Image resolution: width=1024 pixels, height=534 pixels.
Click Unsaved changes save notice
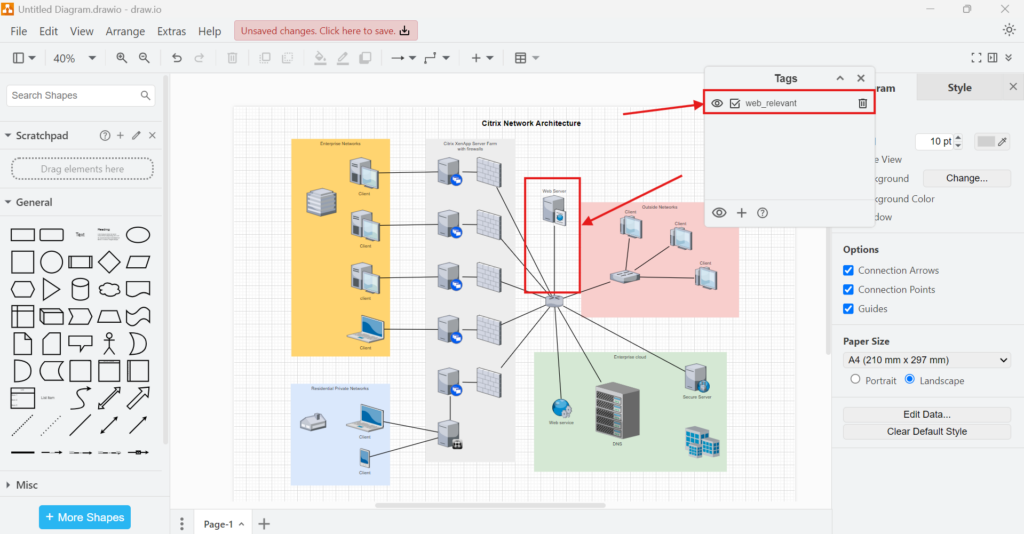tap(326, 31)
